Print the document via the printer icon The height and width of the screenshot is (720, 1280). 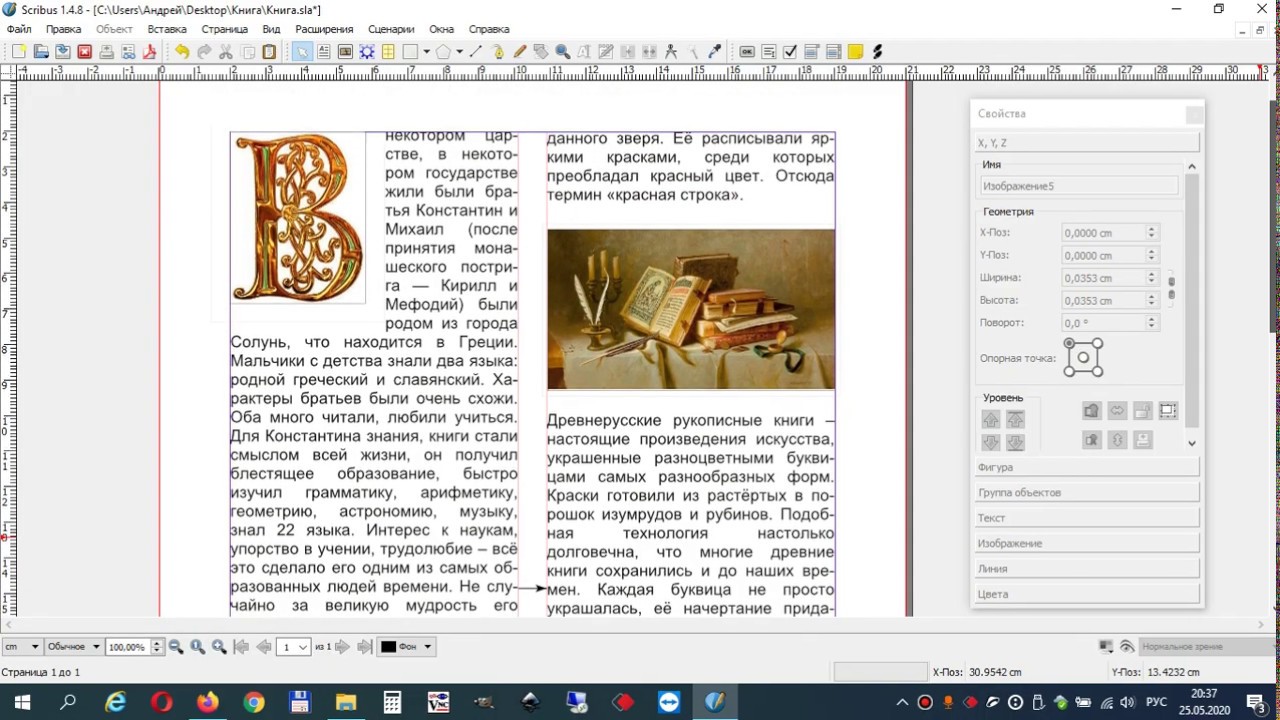107,52
